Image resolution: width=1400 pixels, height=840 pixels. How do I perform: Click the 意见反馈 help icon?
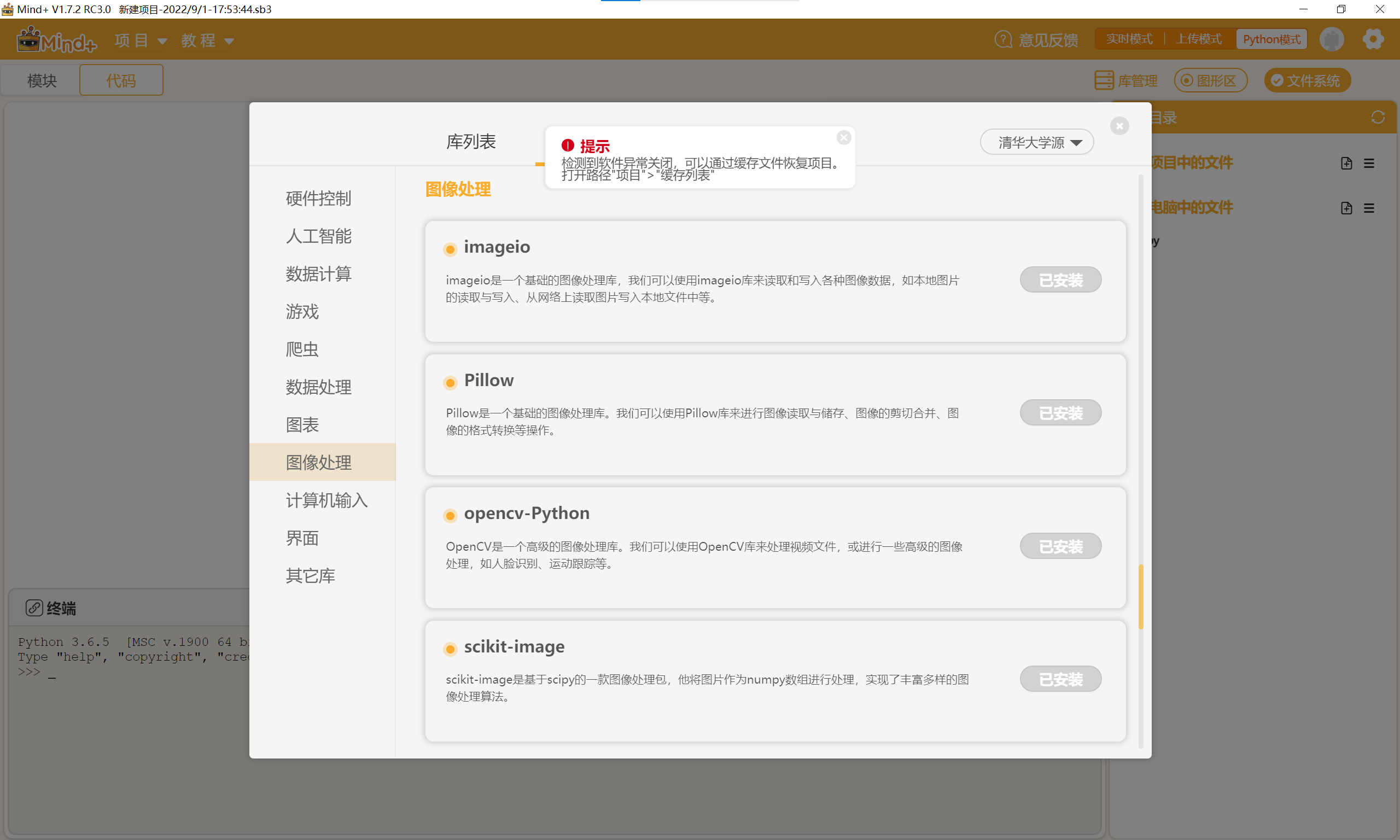1003,39
